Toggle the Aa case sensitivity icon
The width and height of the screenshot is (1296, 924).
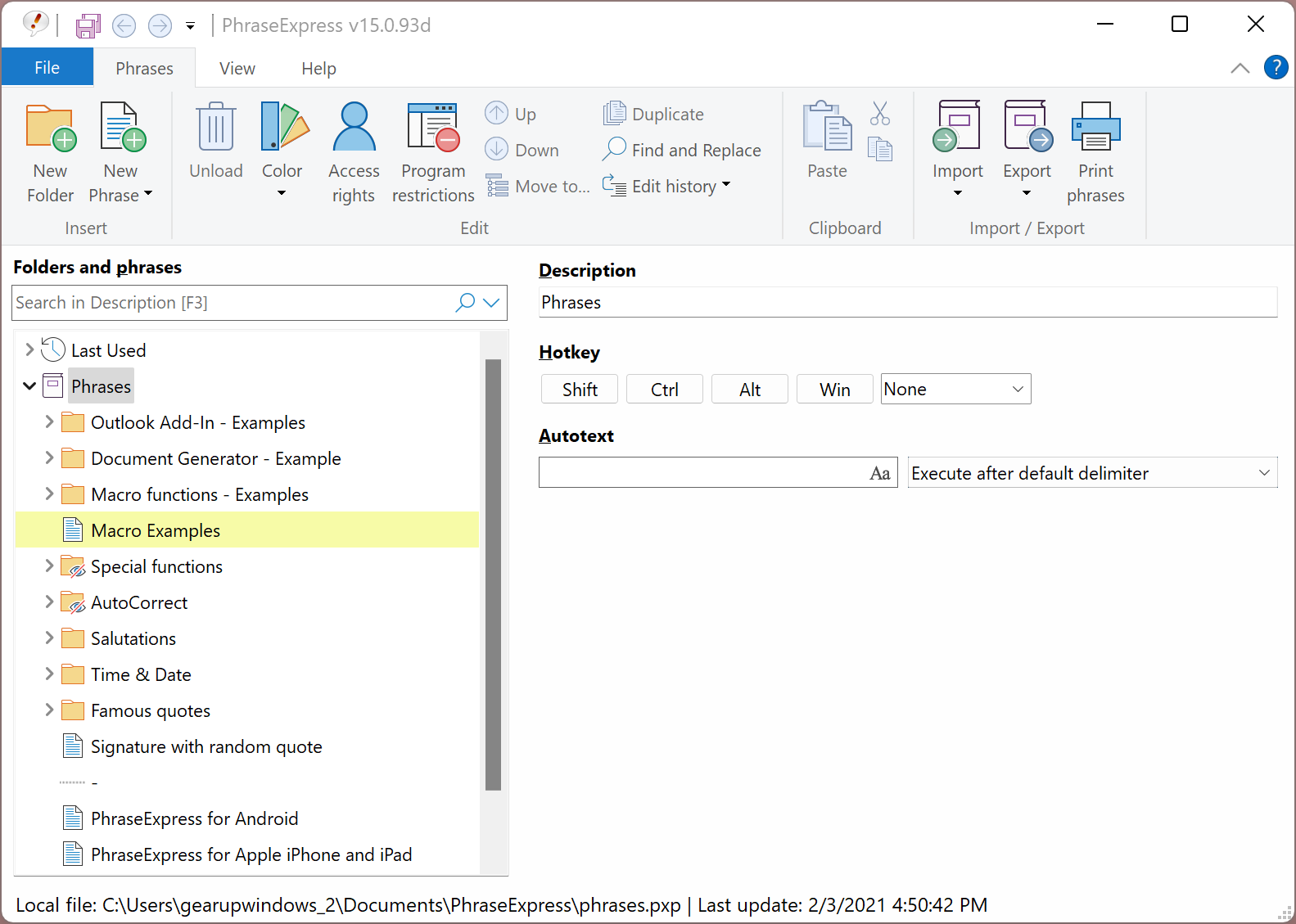[880, 473]
